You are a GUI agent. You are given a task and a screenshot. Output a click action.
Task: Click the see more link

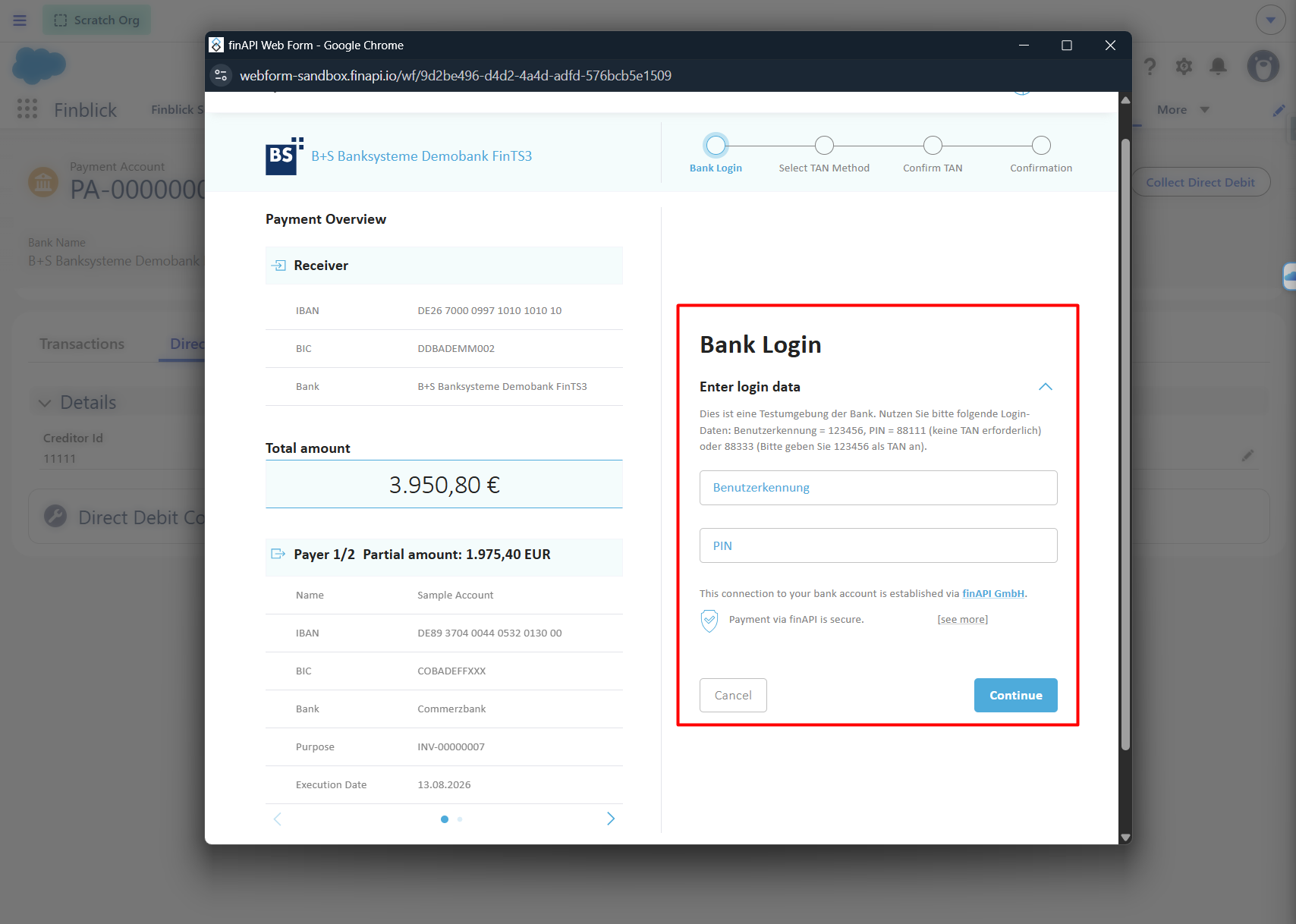point(962,620)
